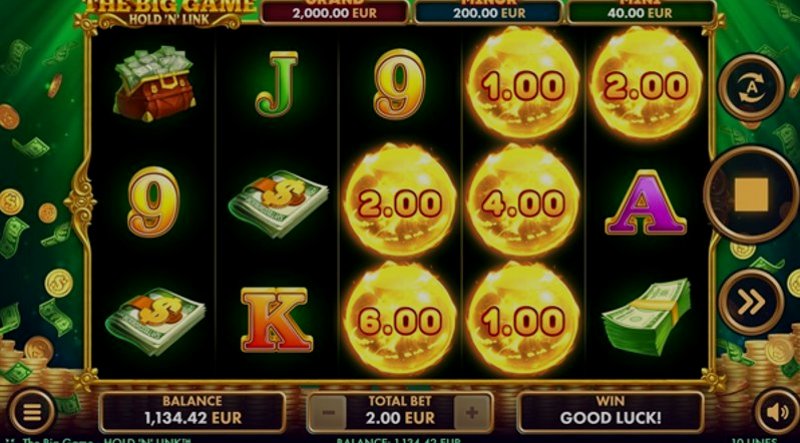This screenshot has height=443, width=800.
Task: Mute sound using the speaker button
Action: point(777,412)
